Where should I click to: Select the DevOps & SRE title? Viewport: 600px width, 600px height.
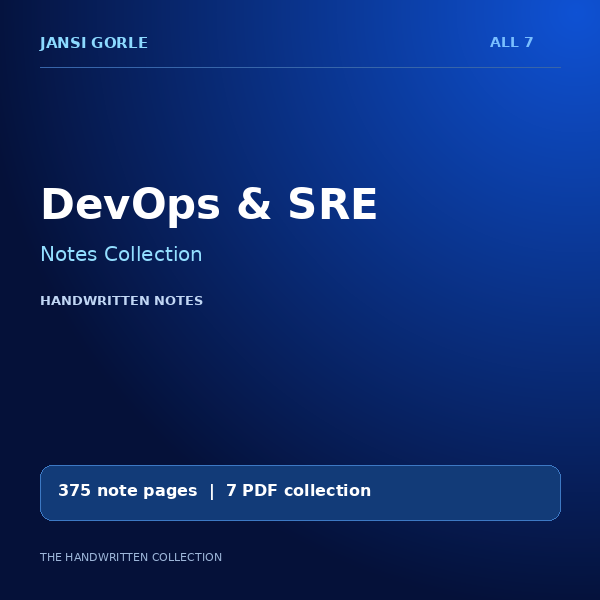coord(209,205)
